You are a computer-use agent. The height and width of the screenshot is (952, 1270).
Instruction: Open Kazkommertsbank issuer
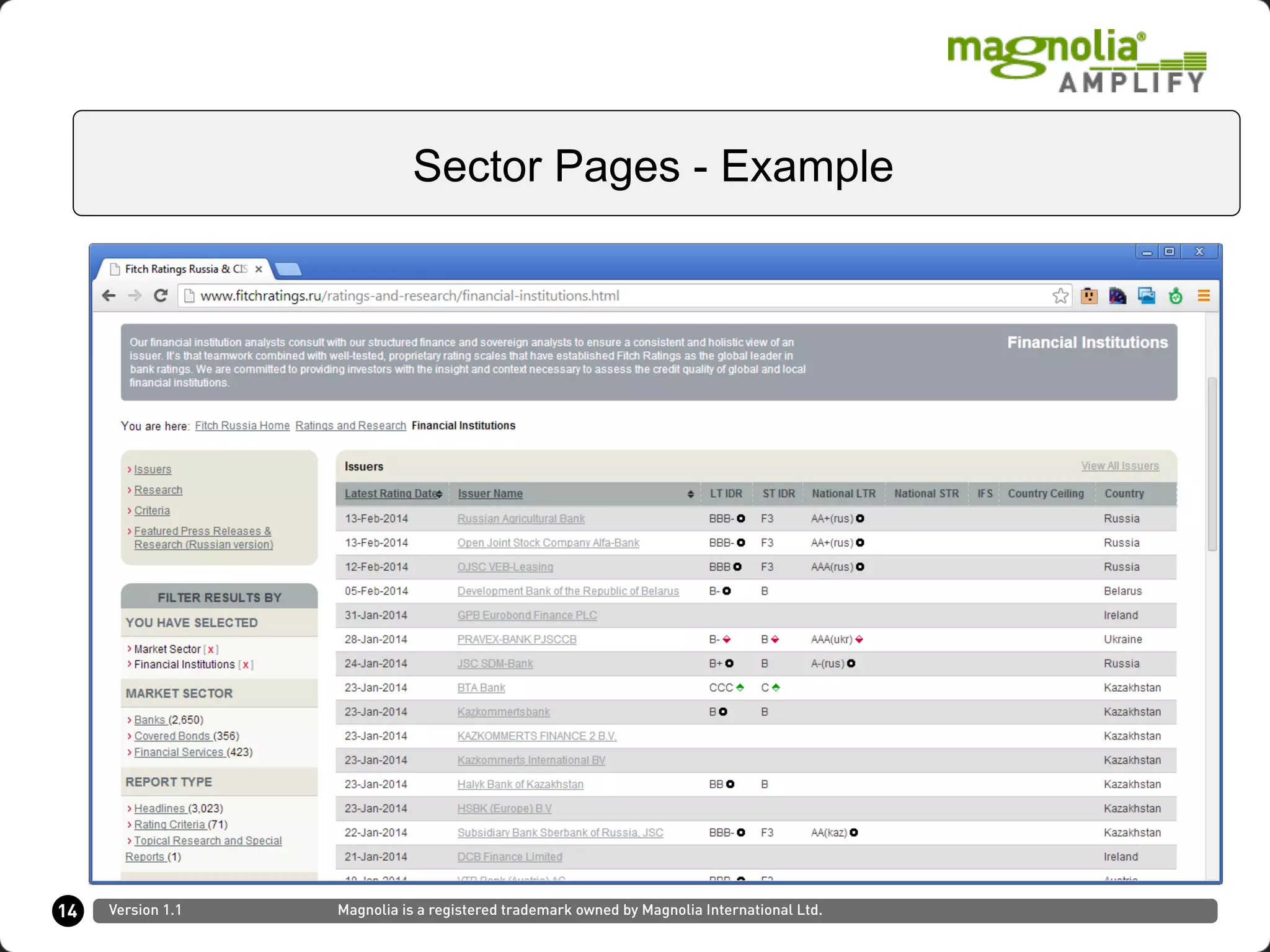point(504,712)
